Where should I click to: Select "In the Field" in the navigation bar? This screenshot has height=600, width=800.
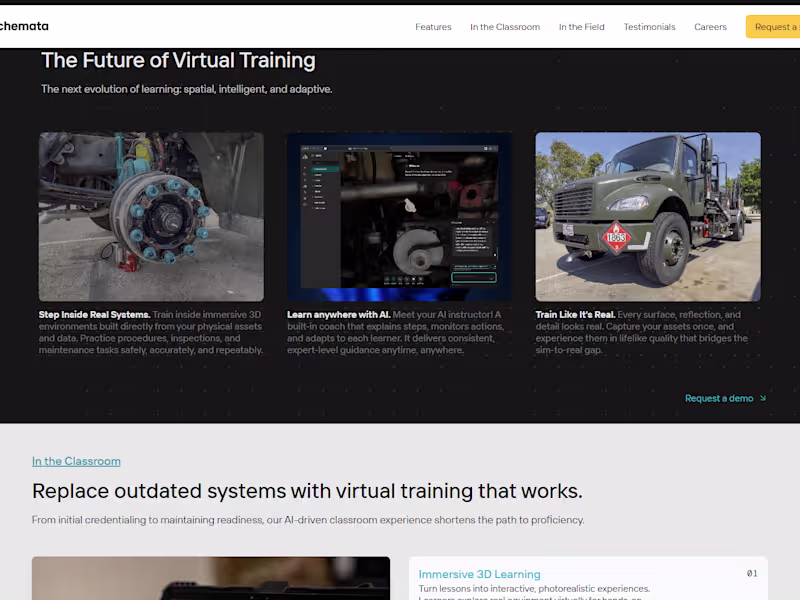pos(581,27)
